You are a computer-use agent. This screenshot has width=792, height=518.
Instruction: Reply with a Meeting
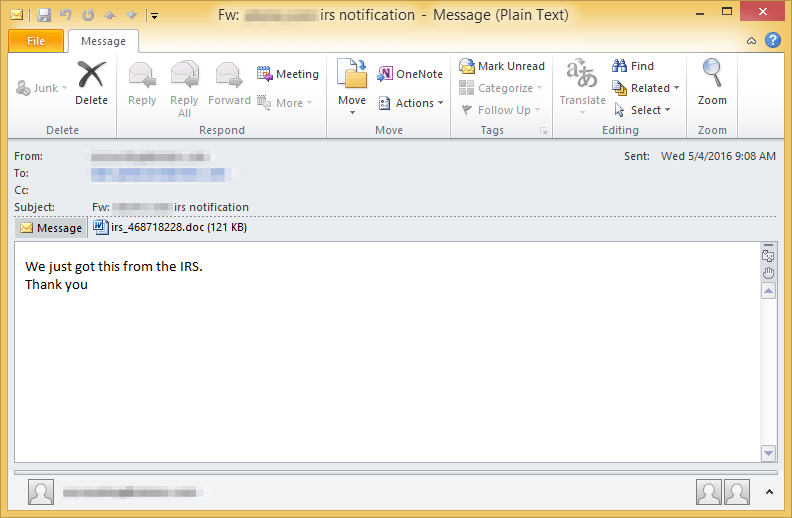coord(288,74)
